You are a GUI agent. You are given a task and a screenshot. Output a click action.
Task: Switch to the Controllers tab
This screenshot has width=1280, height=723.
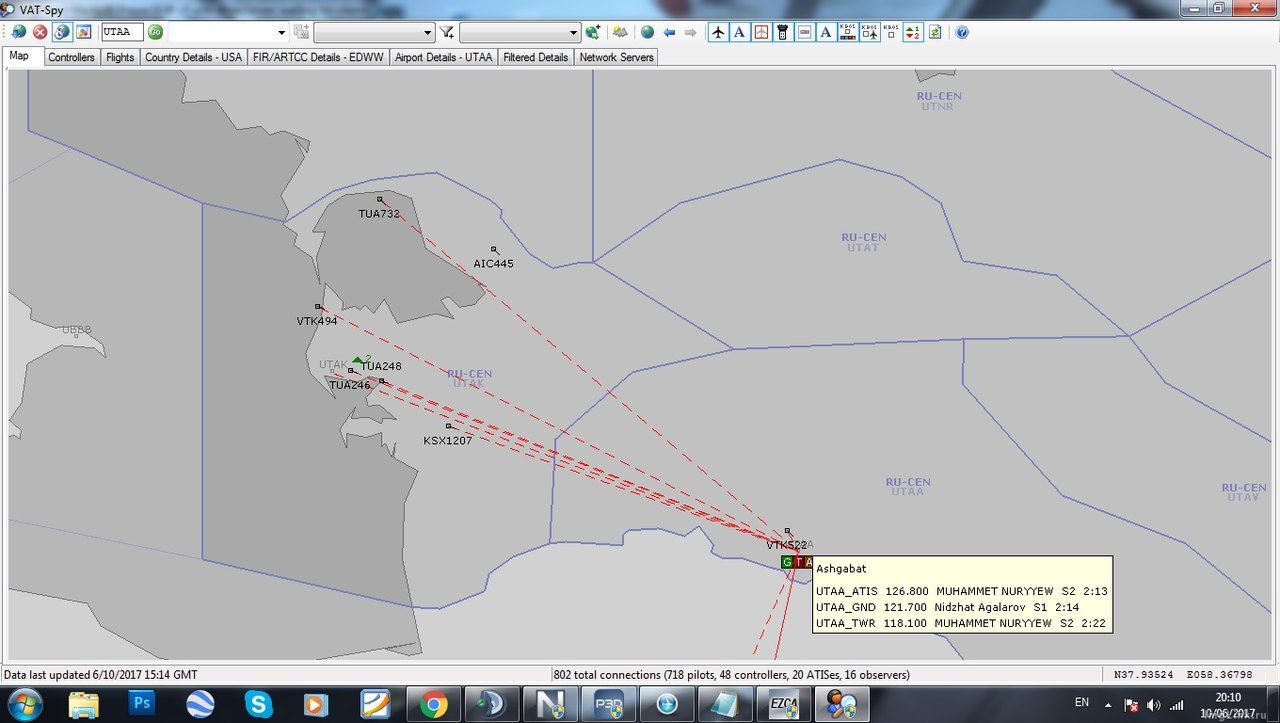click(x=71, y=57)
